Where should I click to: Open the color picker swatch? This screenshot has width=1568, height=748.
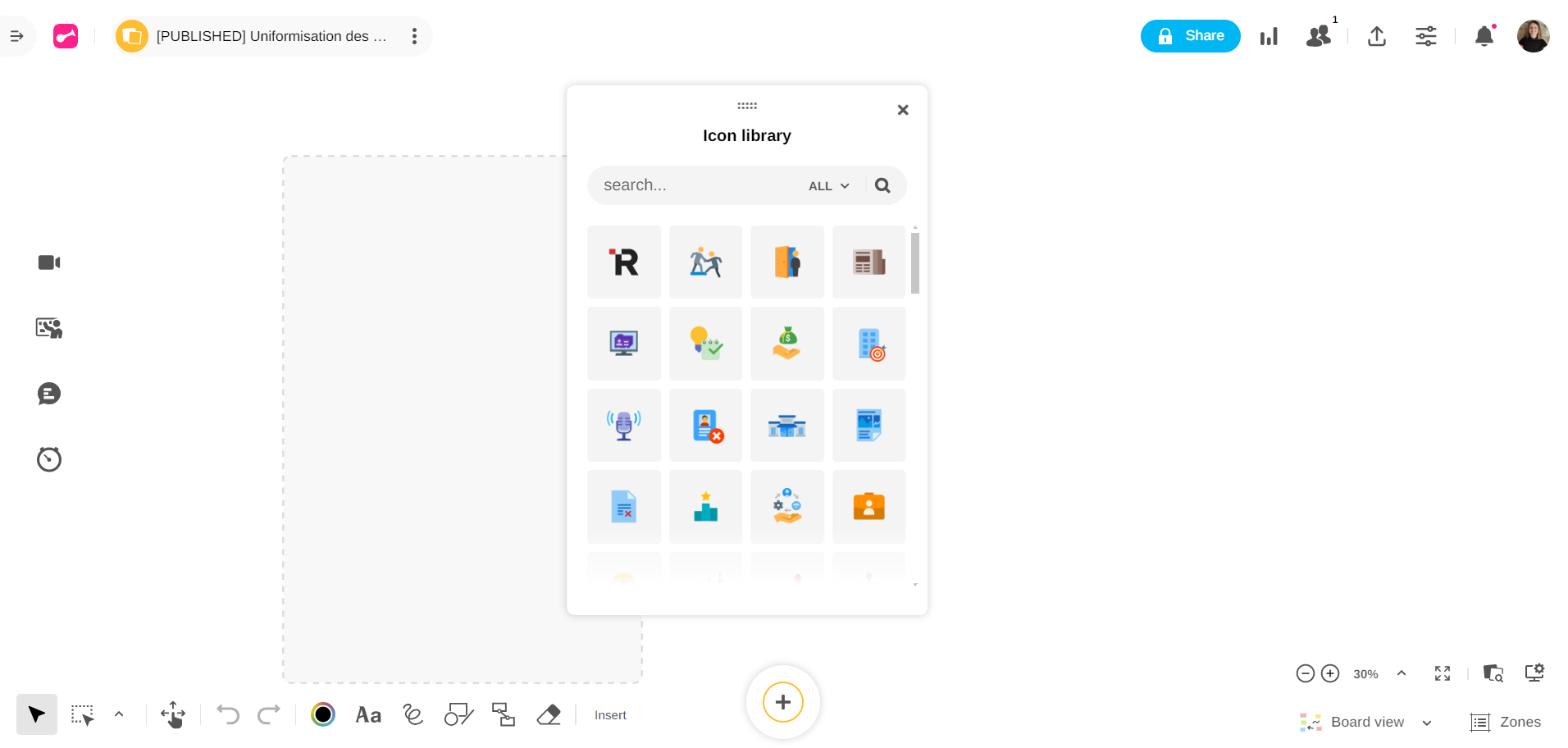point(323,715)
